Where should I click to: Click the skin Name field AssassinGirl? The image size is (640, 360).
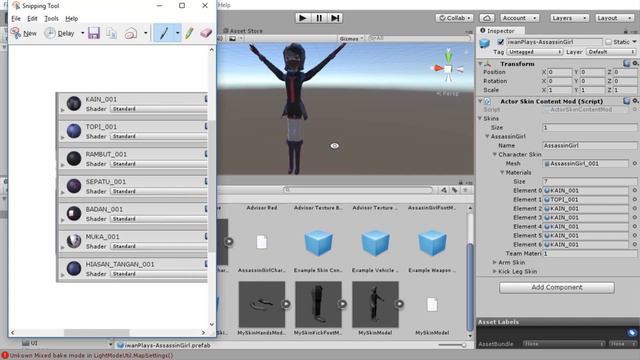(589, 145)
